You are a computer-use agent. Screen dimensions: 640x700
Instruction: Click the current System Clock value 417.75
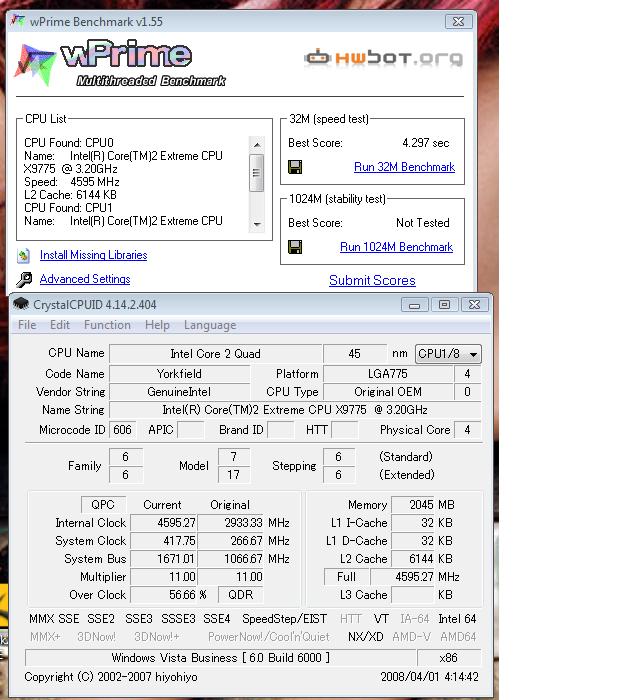[x=164, y=541]
